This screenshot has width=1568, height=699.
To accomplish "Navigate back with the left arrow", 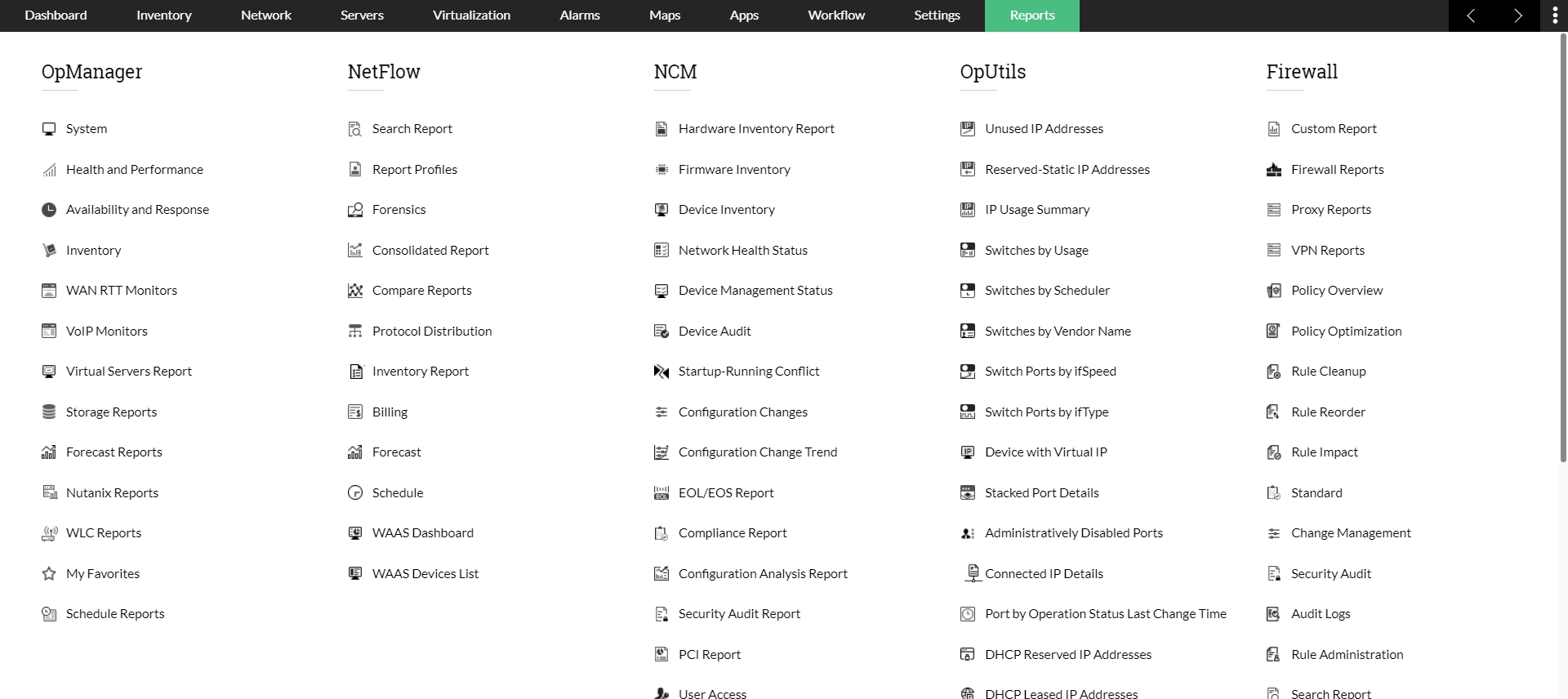I will [1472, 16].
